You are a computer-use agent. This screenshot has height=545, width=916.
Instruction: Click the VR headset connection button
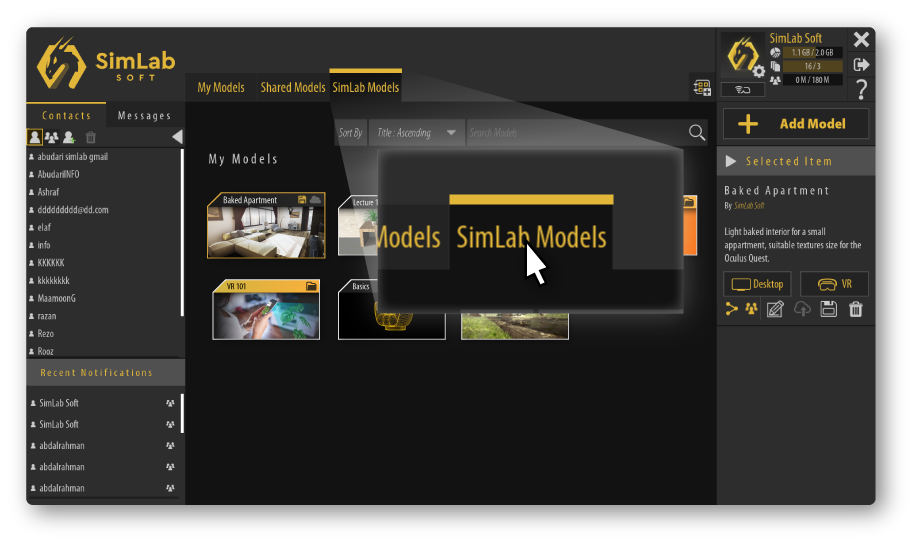[x=742, y=89]
